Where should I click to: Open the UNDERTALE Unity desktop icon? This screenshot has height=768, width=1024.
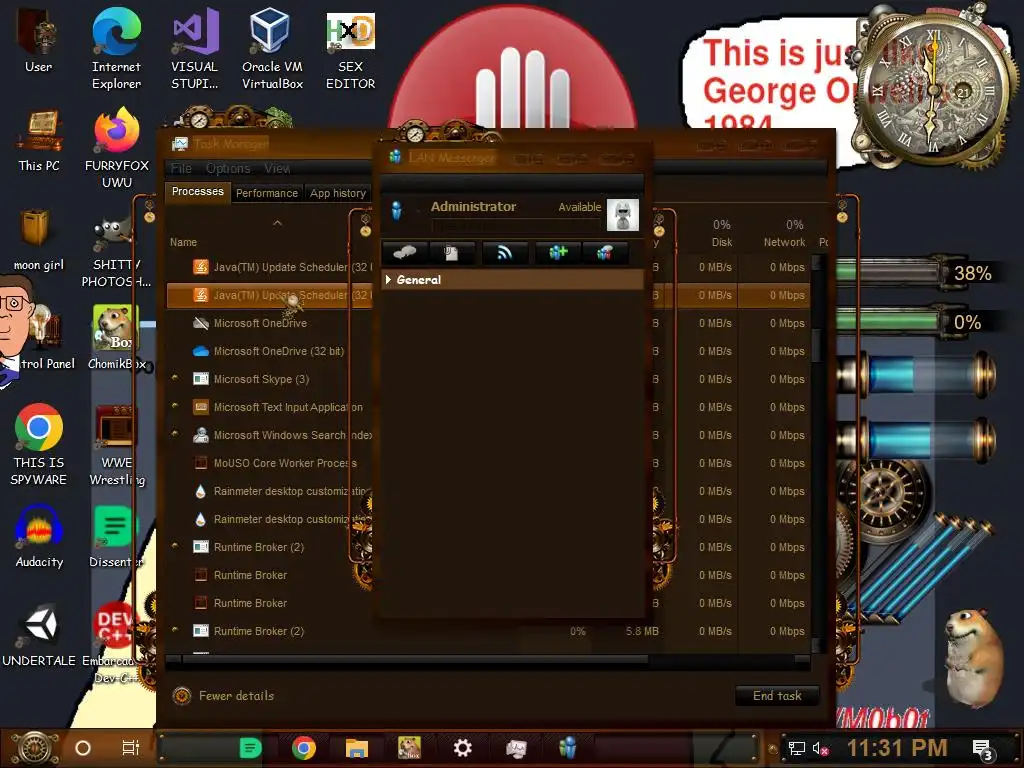pyautogui.click(x=39, y=635)
